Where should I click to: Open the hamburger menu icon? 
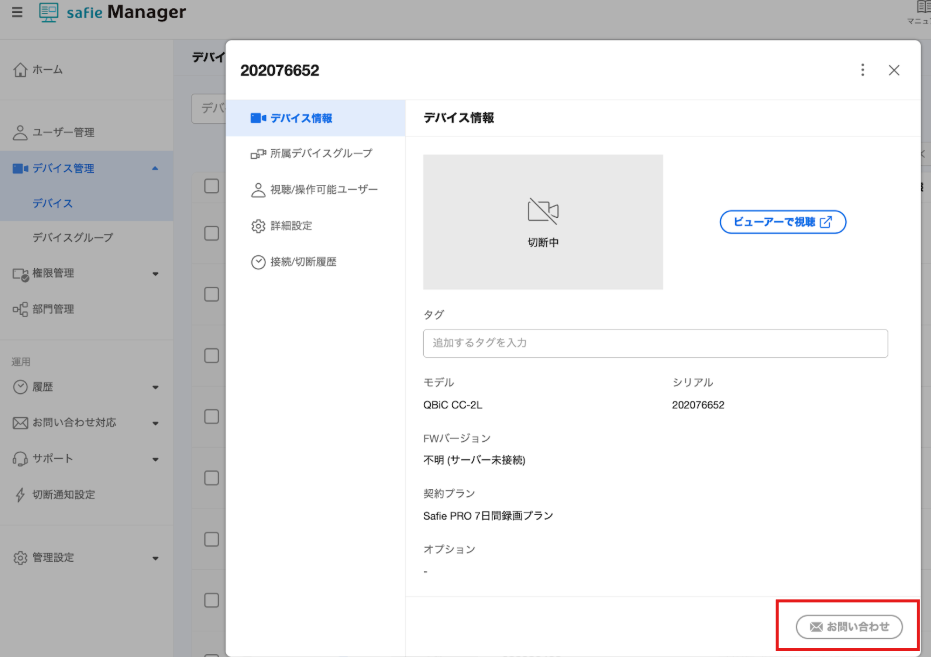point(15,14)
